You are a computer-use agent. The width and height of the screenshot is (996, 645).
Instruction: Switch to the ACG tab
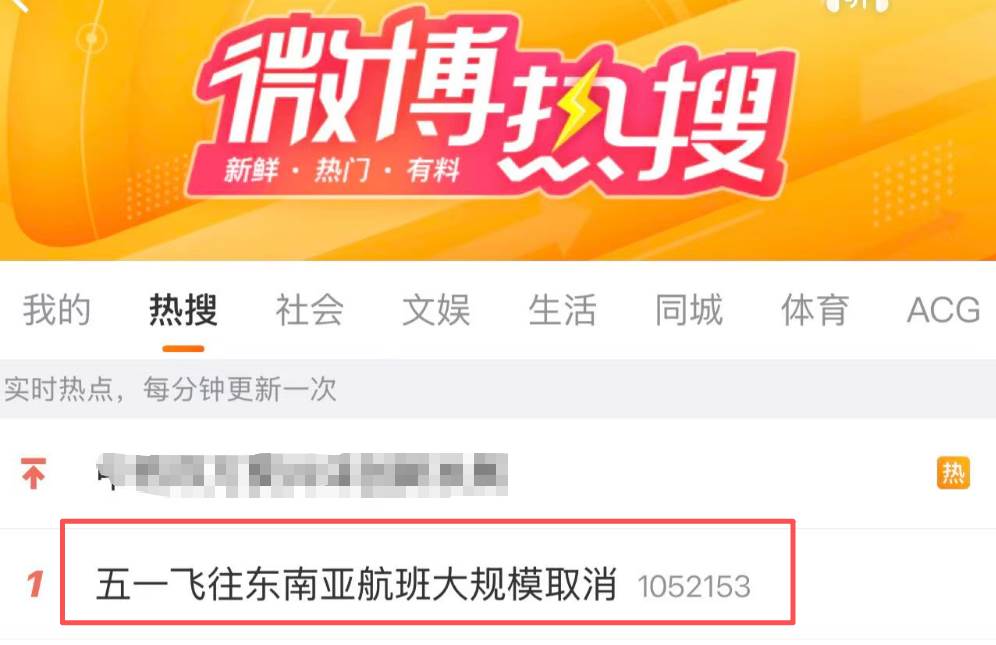coord(943,310)
